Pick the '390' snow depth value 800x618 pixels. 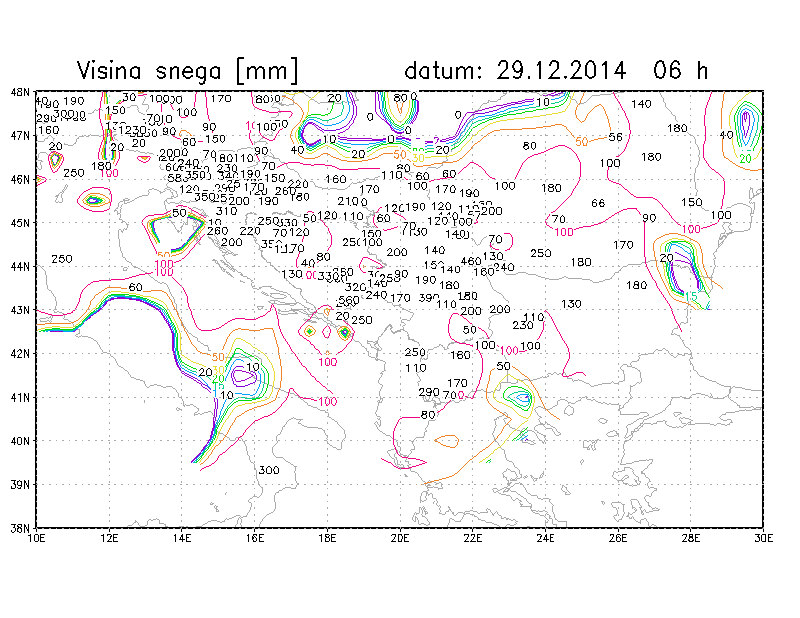429,297
